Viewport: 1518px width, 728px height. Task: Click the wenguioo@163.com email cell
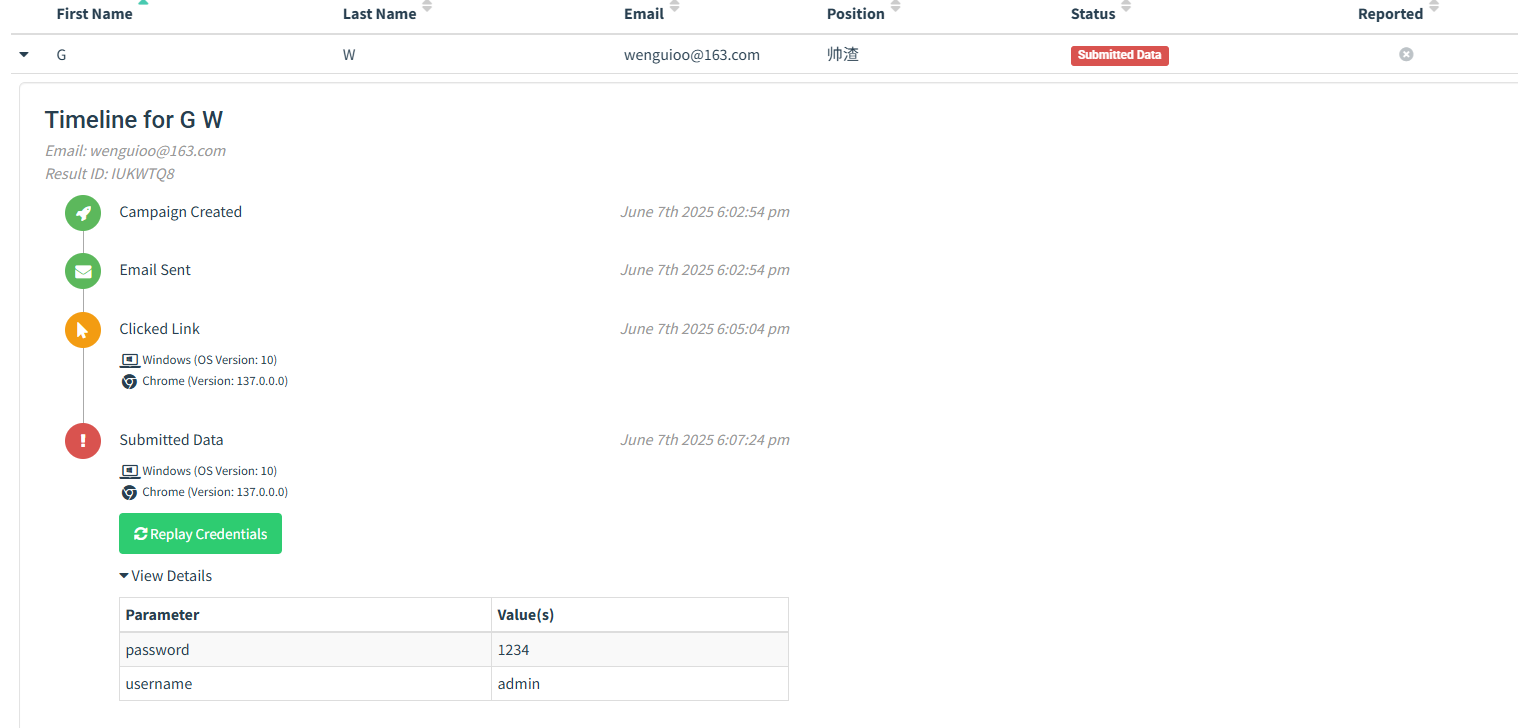click(692, 55)
